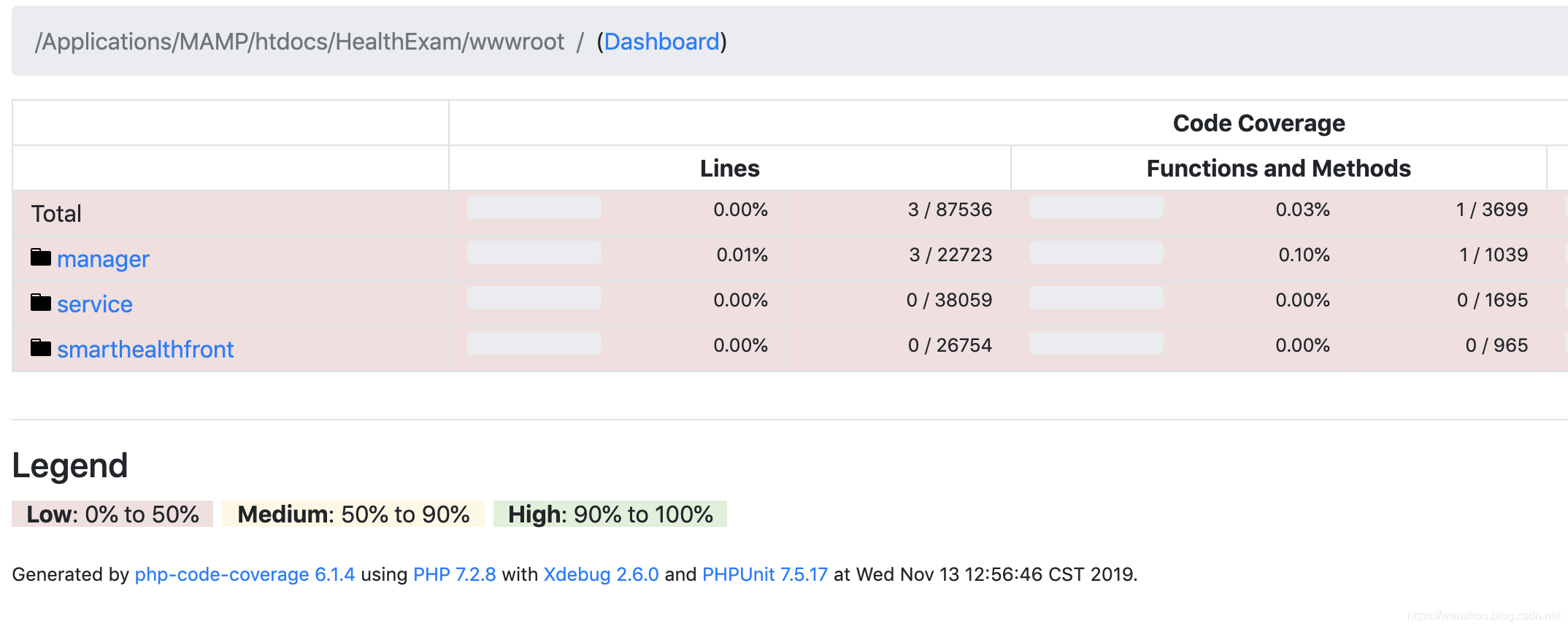This screenshot has width=1568, height=629.
Task: Click the 1 / 3699 functions value
Action: [1492, 209]
